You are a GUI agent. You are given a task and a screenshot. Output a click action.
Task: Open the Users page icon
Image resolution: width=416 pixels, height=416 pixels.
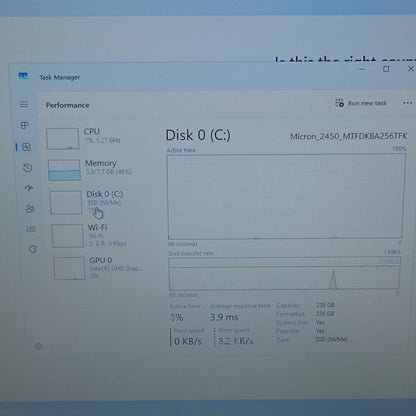(30, 209)
